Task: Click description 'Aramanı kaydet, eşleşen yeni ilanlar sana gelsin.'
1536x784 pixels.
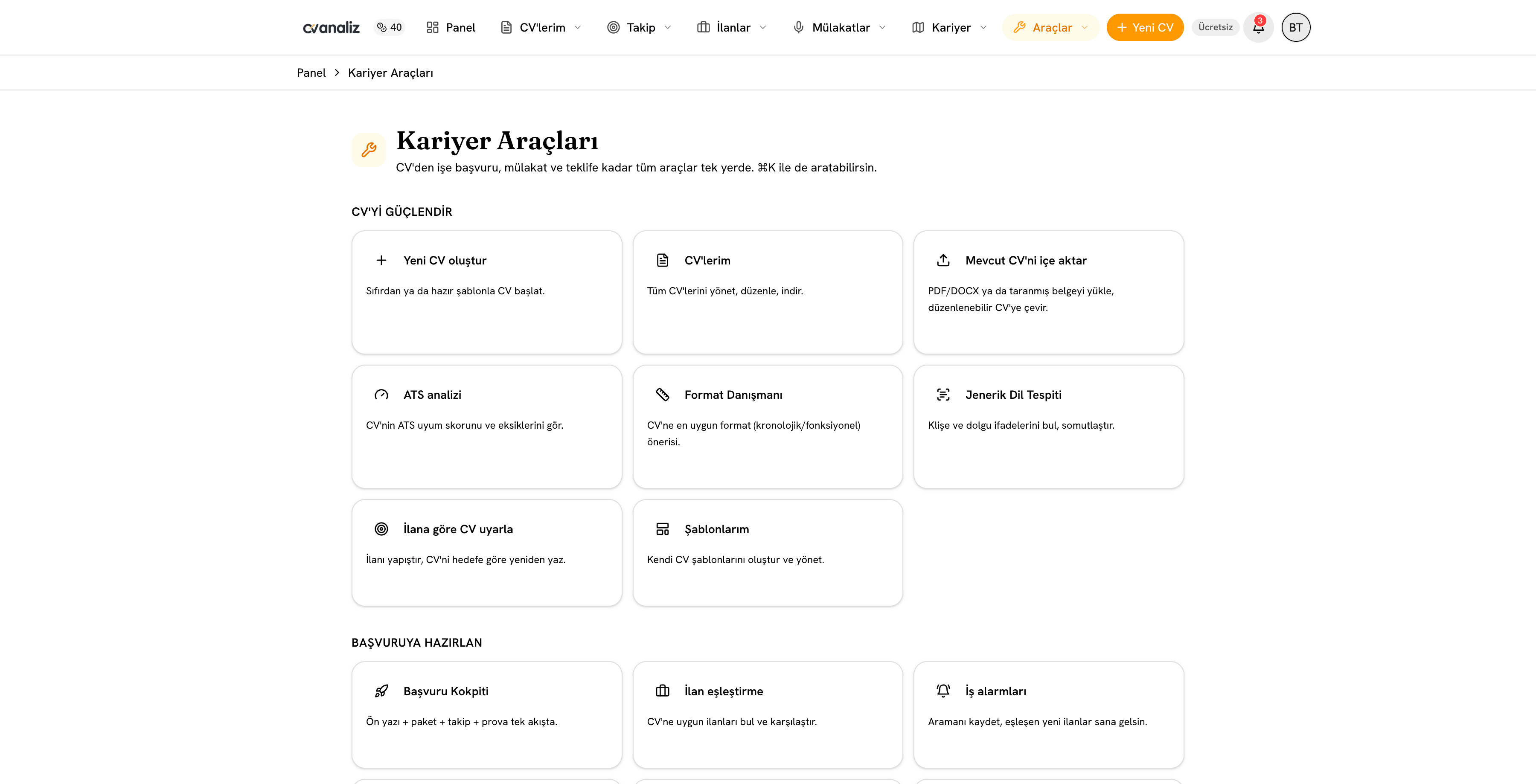Action: (x=1038, y=721)
